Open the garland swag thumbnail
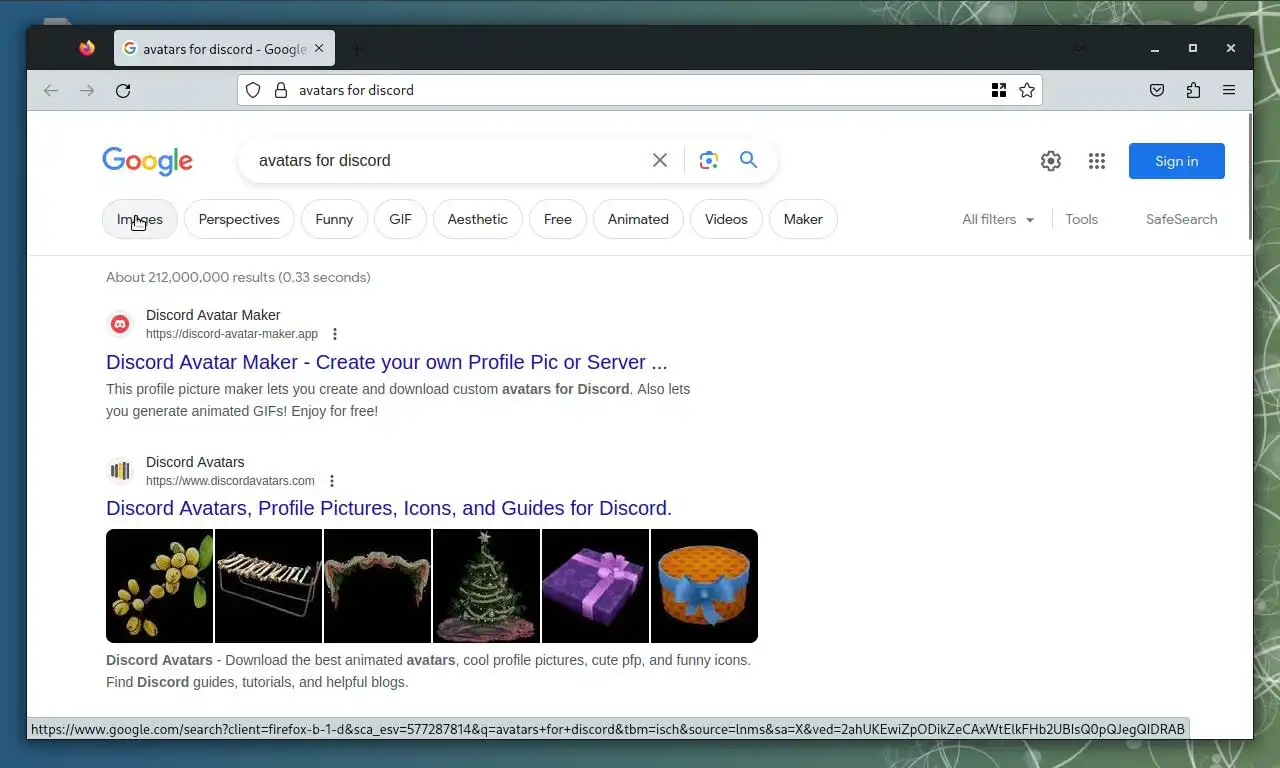The height and width of the screenshot is (768, 1280). [x=377, y=586]
